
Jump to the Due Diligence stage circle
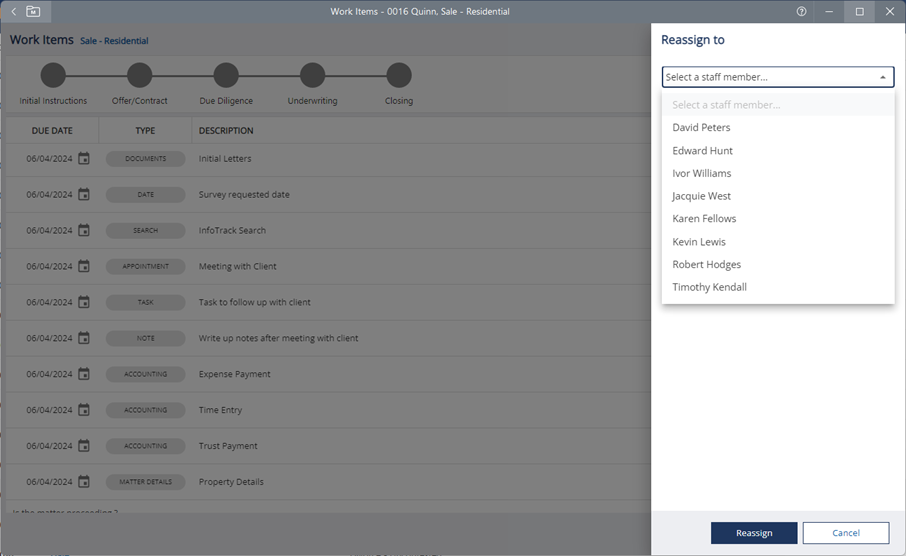(x=226, y=75)
